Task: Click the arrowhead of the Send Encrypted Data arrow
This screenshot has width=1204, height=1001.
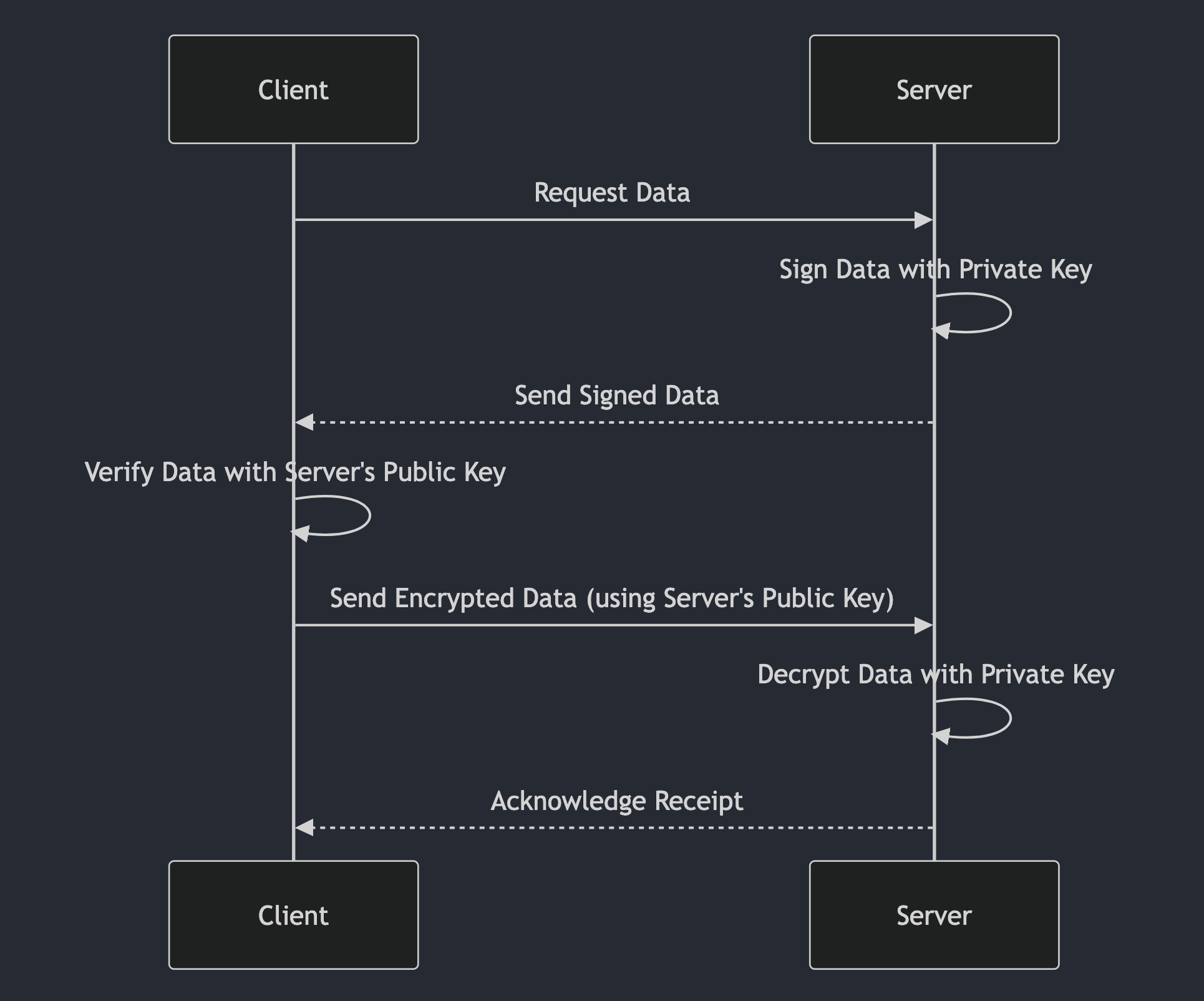Action: click(x=923, y=625)
